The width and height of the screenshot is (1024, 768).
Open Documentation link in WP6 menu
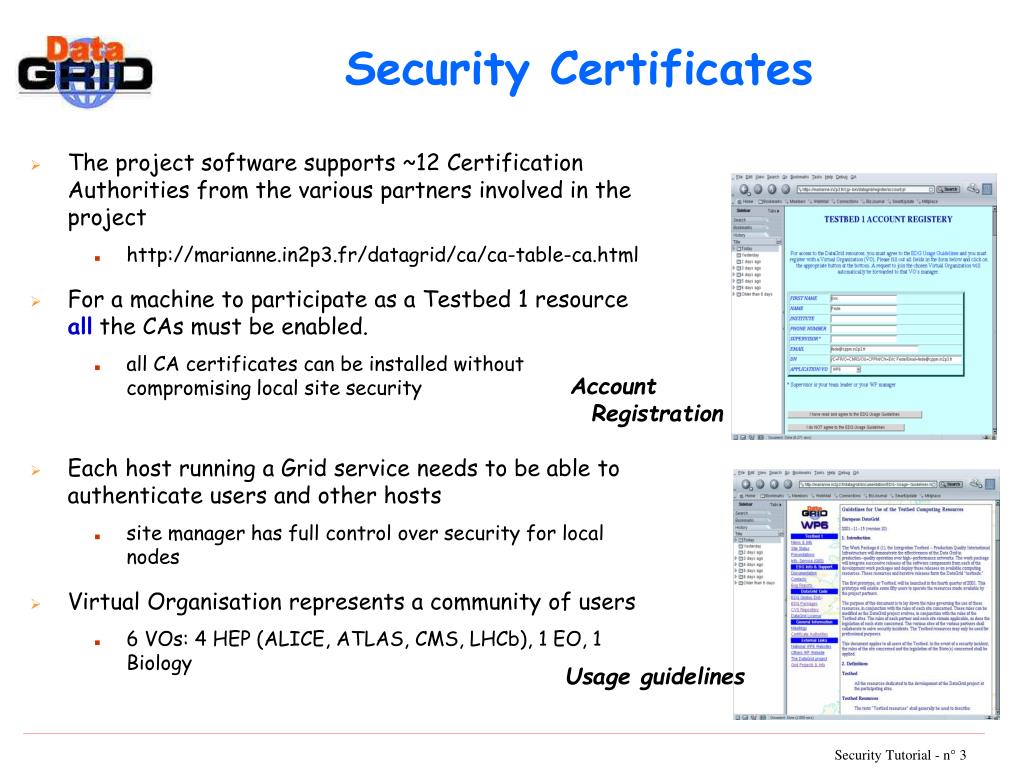click(803, 573)
